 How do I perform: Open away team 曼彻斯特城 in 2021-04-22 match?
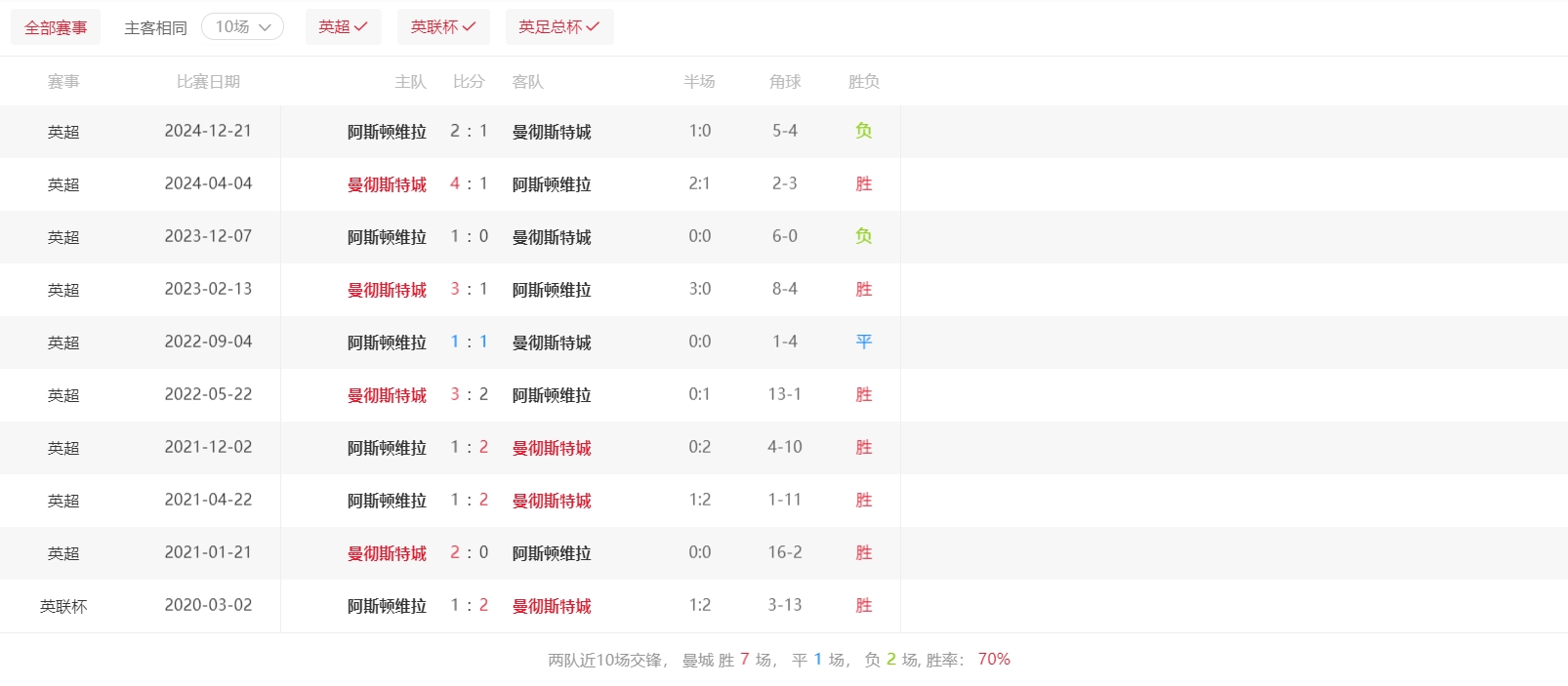(x=552, y=501)
